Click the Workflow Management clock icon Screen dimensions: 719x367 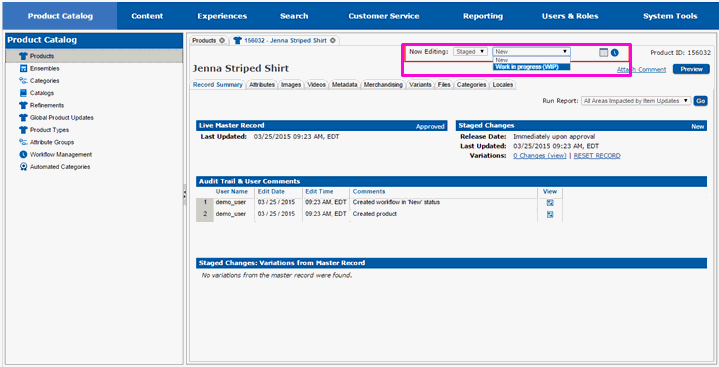[x=23, y=155]
